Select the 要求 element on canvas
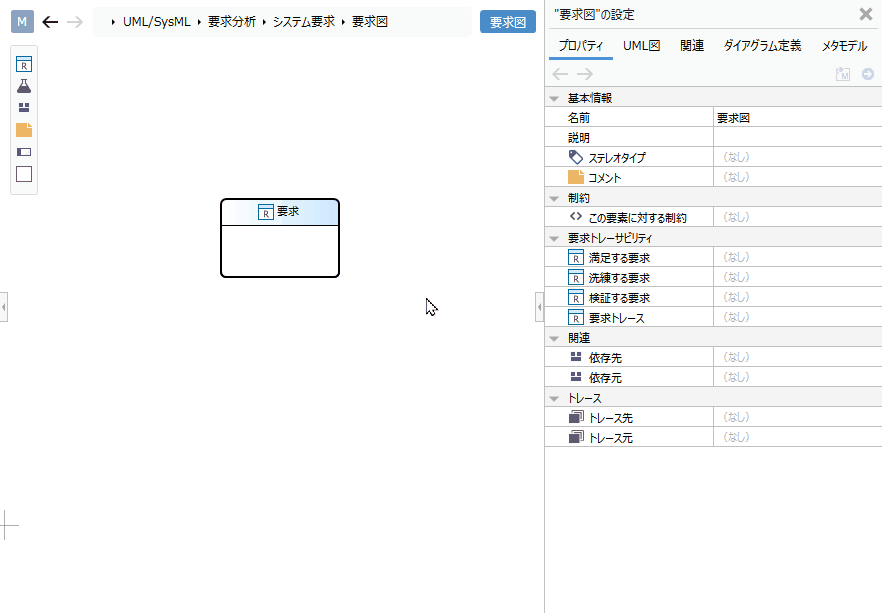Viewport: 882px width, 613px height. 280,238
